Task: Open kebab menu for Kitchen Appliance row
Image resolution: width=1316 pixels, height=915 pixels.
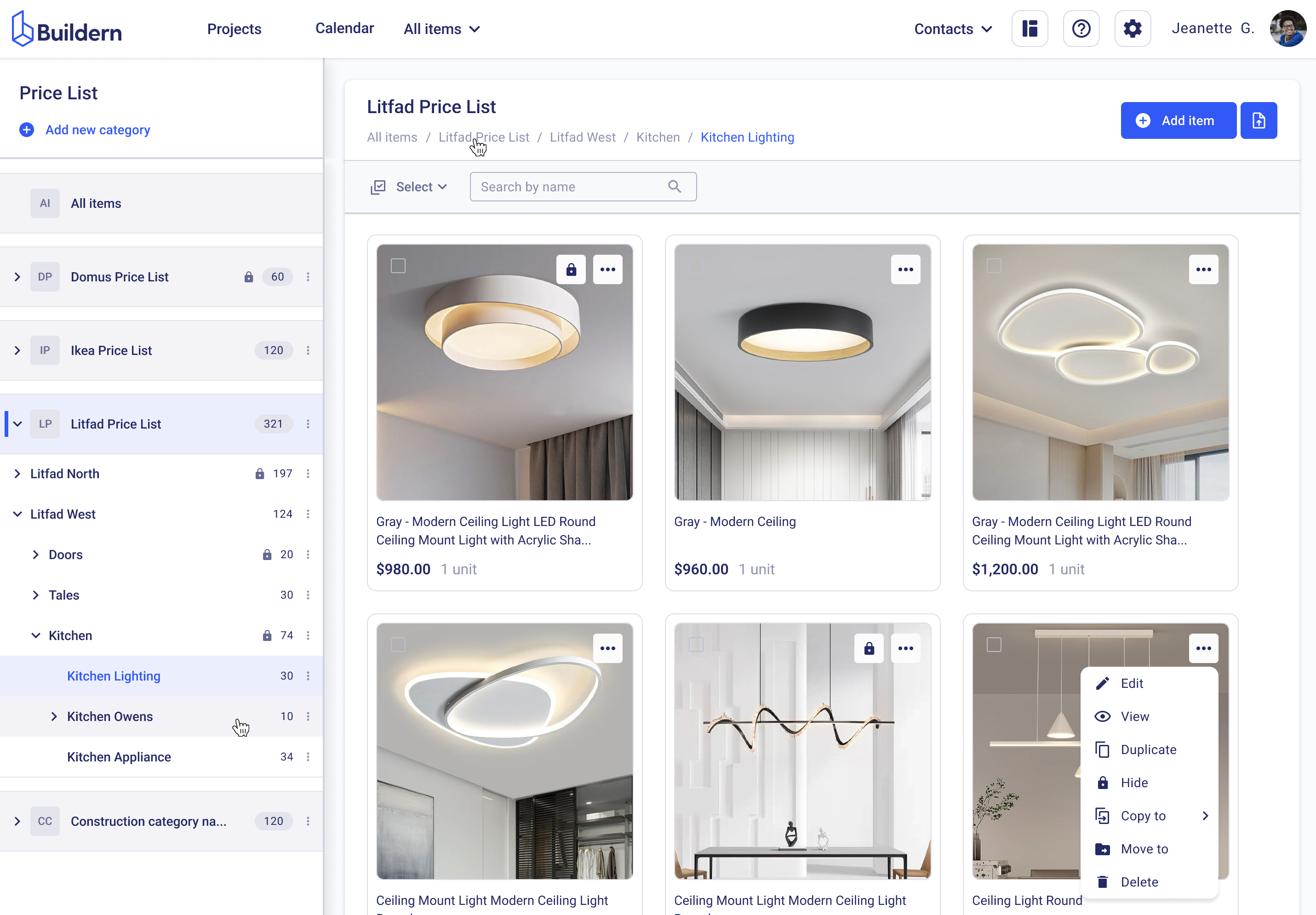Action: (x=308, y=757)
